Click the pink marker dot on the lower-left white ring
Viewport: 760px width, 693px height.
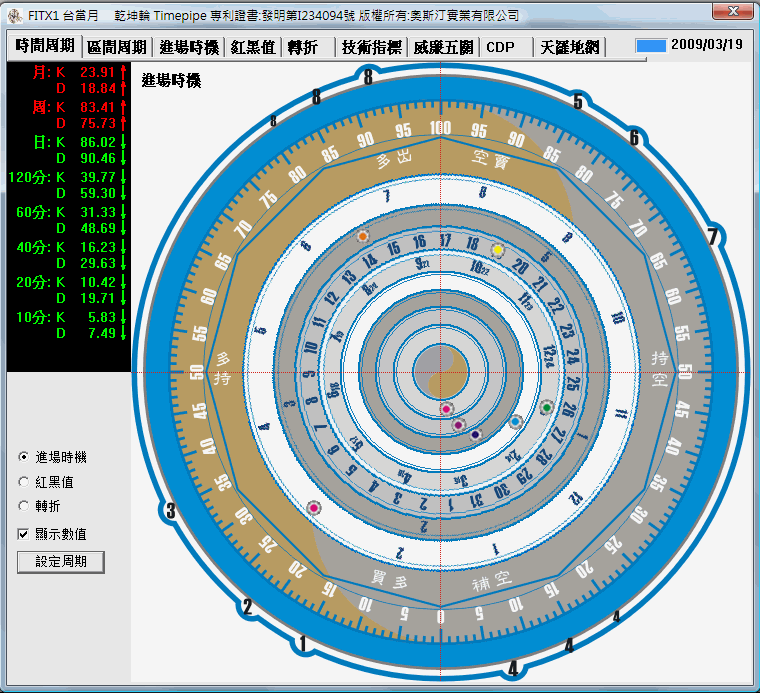314,508
